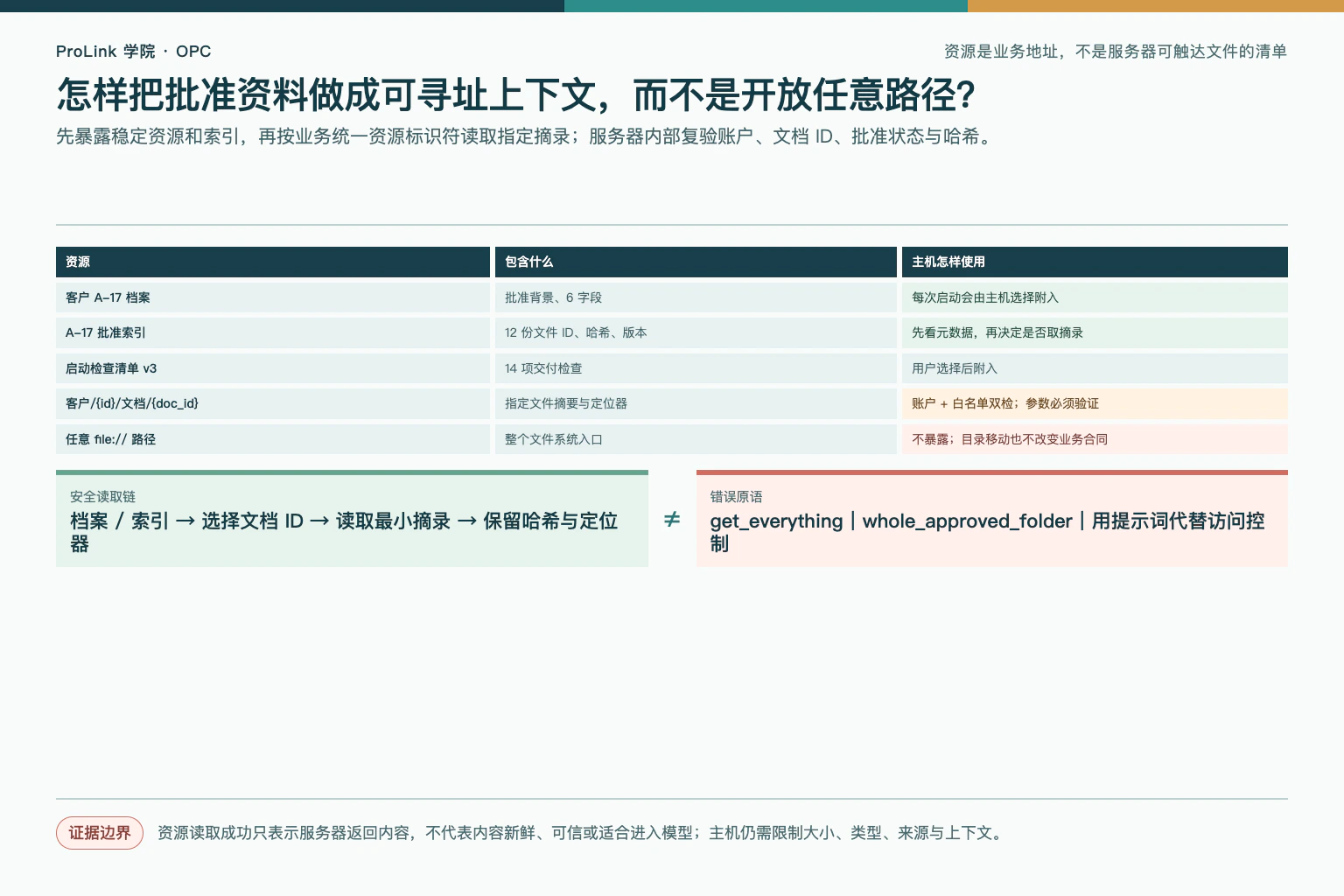1344x896 pixels.
Task: Click the footer note starting 资源读取成功只表示
Action: point(582,833)
